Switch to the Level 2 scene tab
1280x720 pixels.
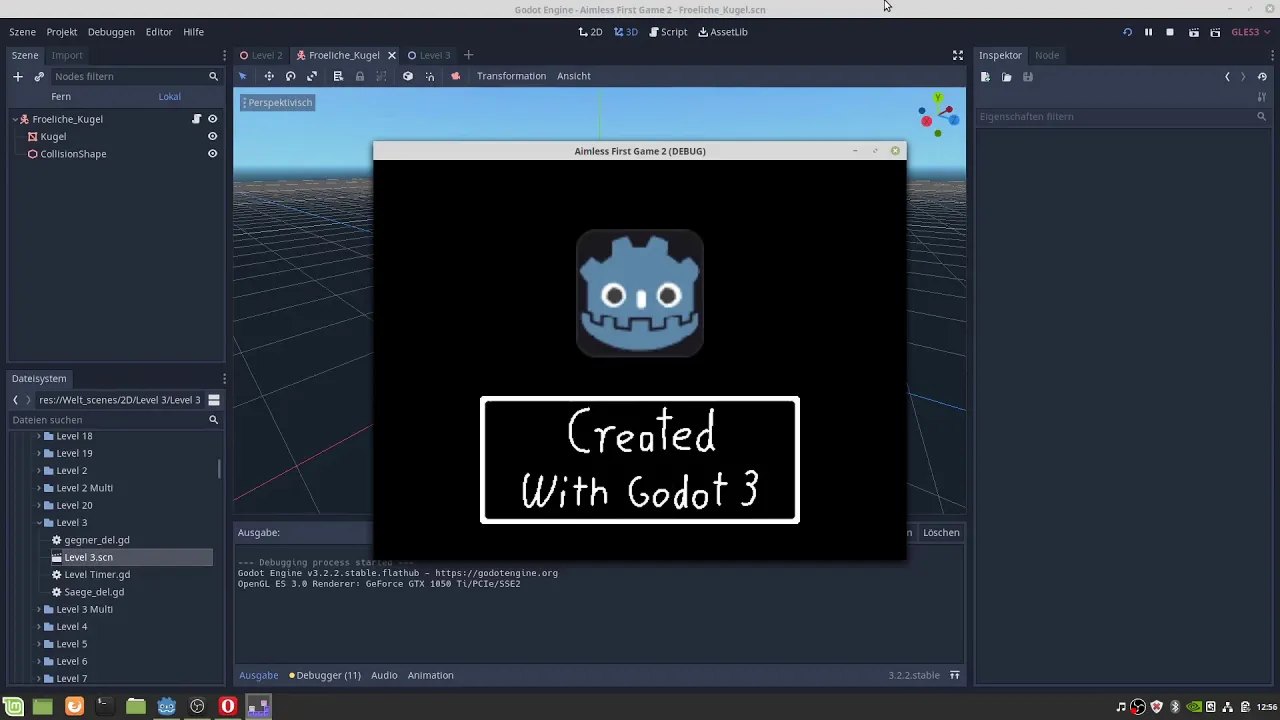[261, 55]
